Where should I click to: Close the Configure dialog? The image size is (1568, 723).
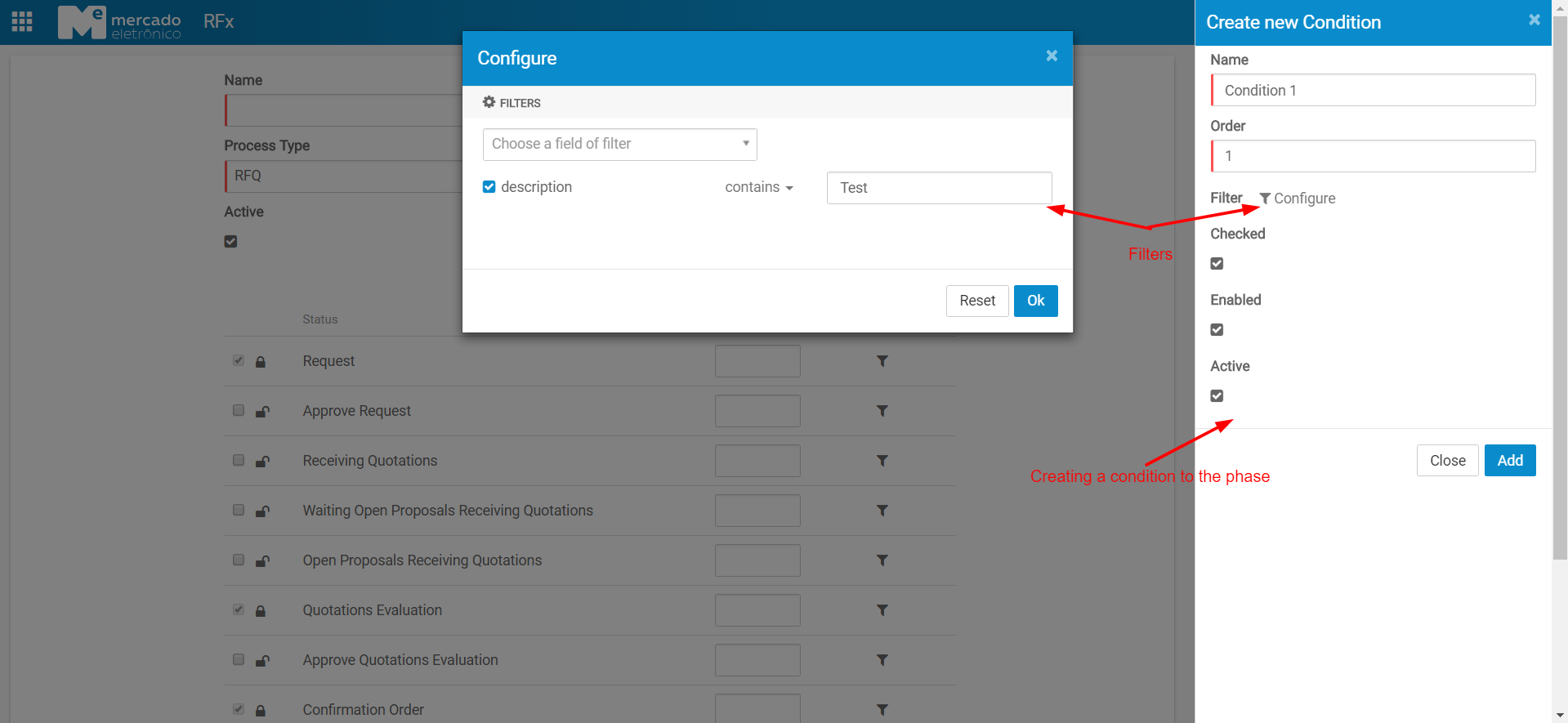[x=1052, y=56]
